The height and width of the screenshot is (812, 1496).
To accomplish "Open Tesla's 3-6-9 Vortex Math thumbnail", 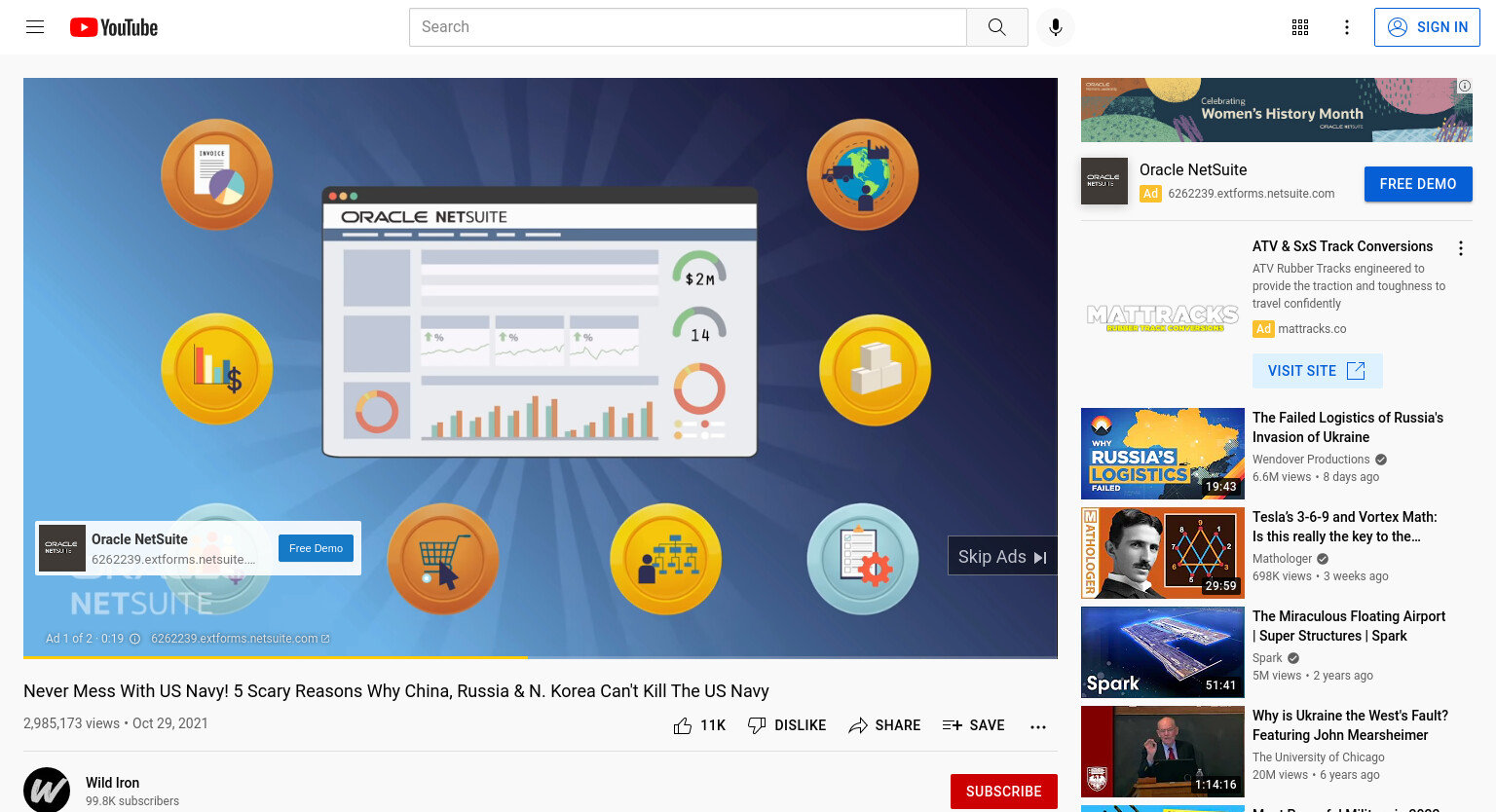I will (x=1163, y=553).
